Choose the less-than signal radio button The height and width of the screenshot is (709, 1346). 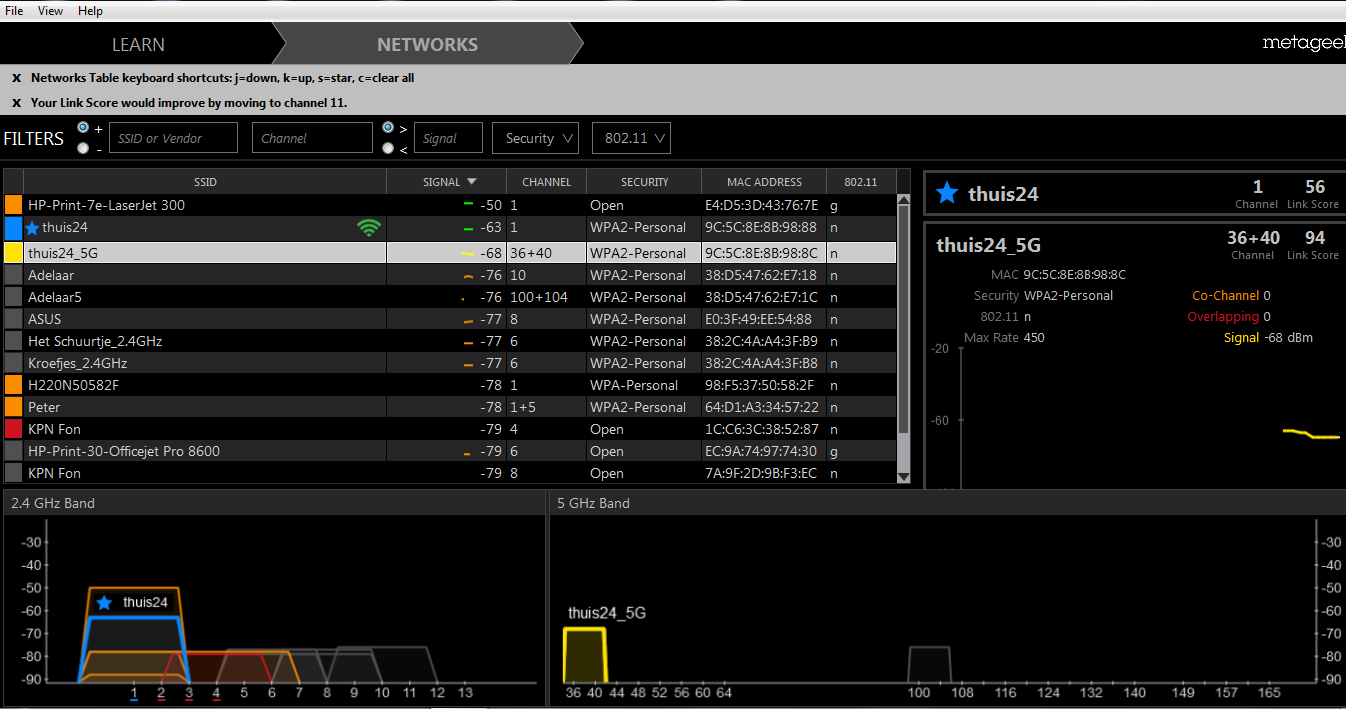(388, 149)
